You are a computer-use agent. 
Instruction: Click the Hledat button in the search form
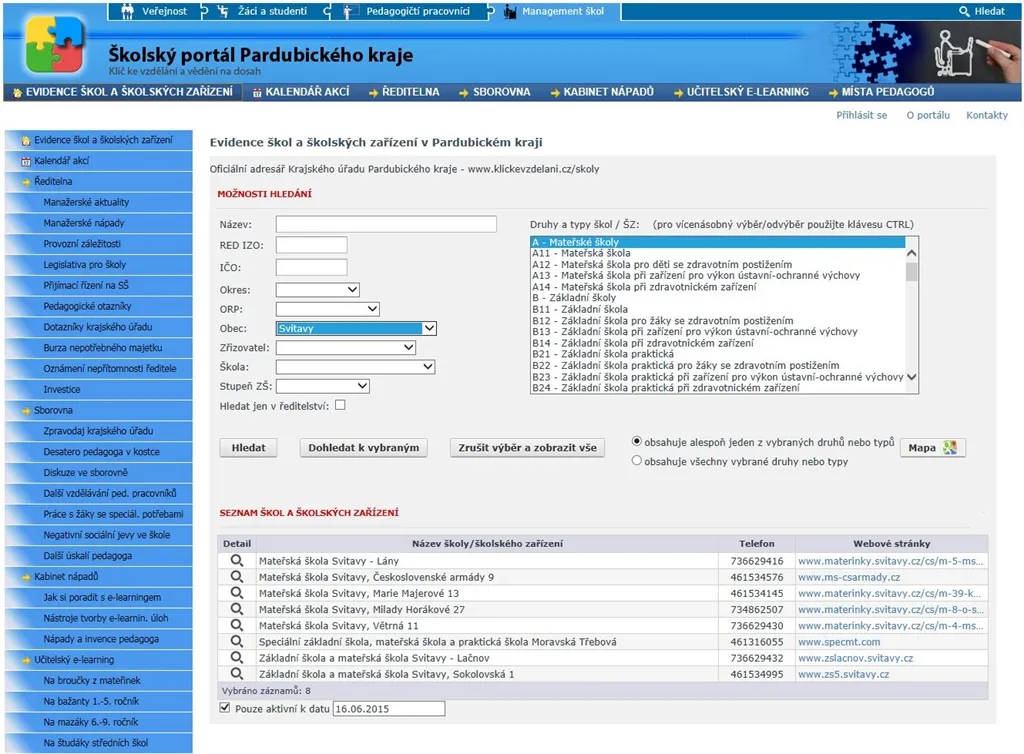(249, 448)
